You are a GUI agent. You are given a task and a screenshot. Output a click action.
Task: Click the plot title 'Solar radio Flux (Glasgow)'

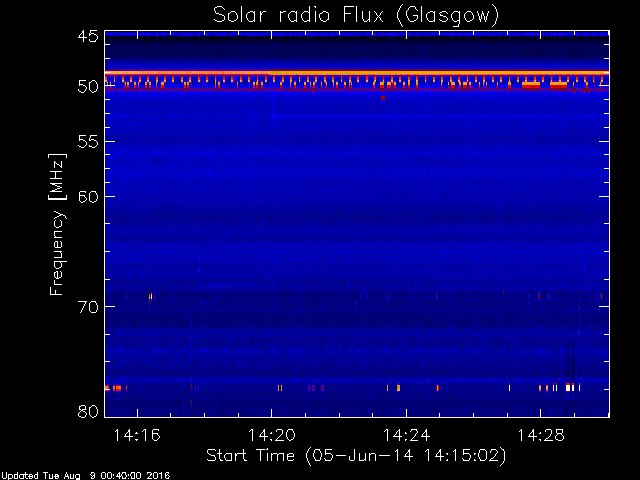pos(356,16)
